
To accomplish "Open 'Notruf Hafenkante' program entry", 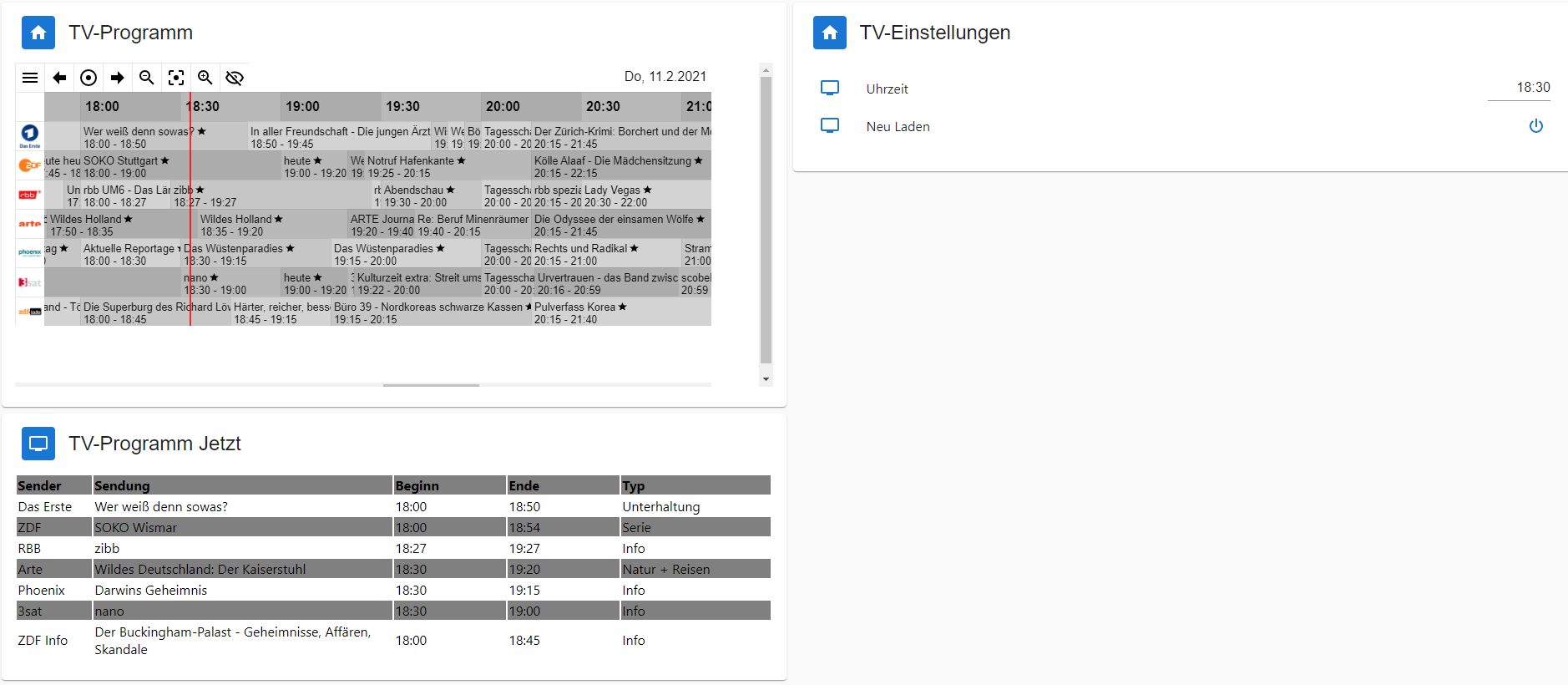I will (x=448, y=166).
